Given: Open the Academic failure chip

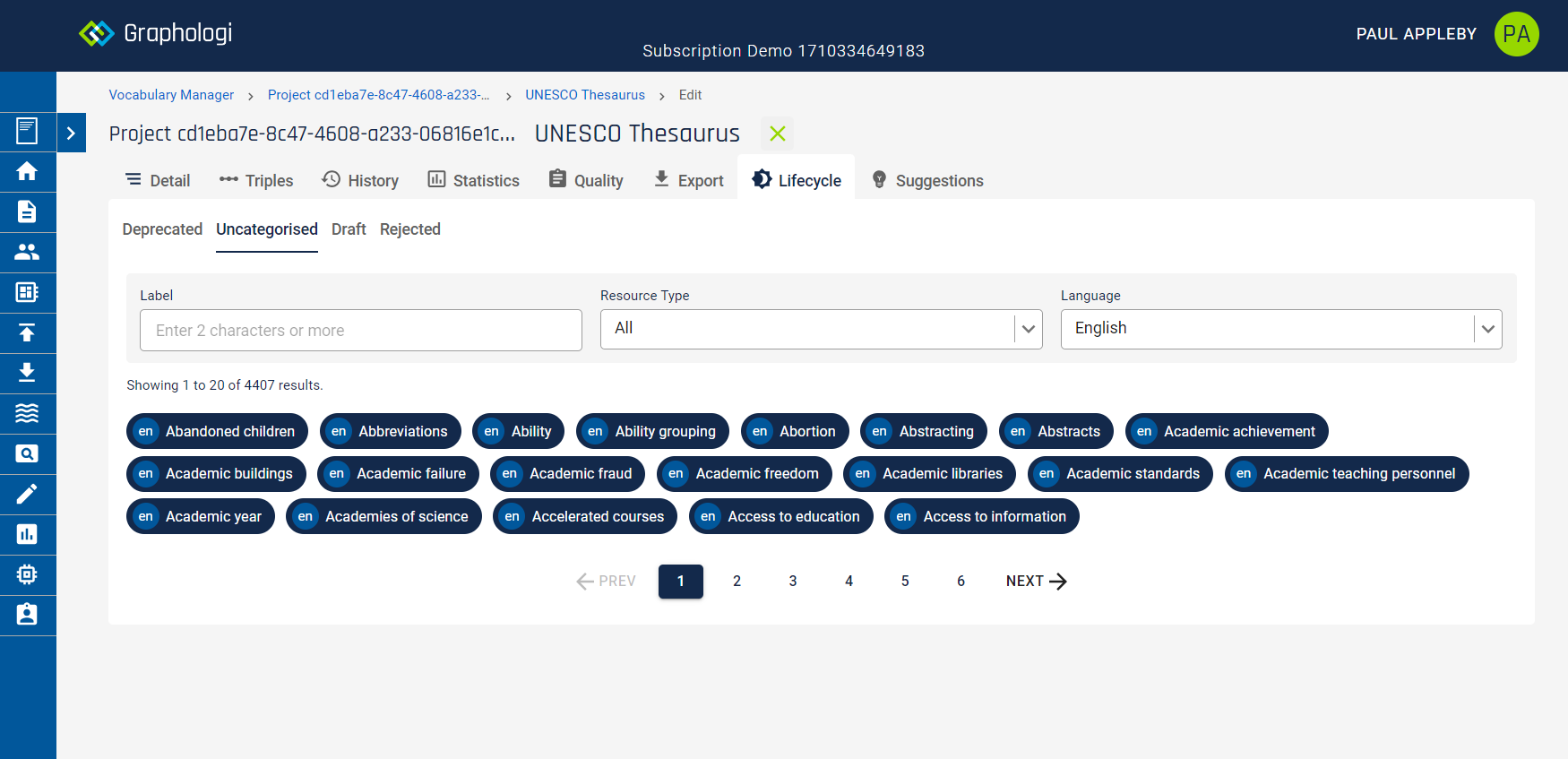Looking at the screenshot, I should point(399,473).
